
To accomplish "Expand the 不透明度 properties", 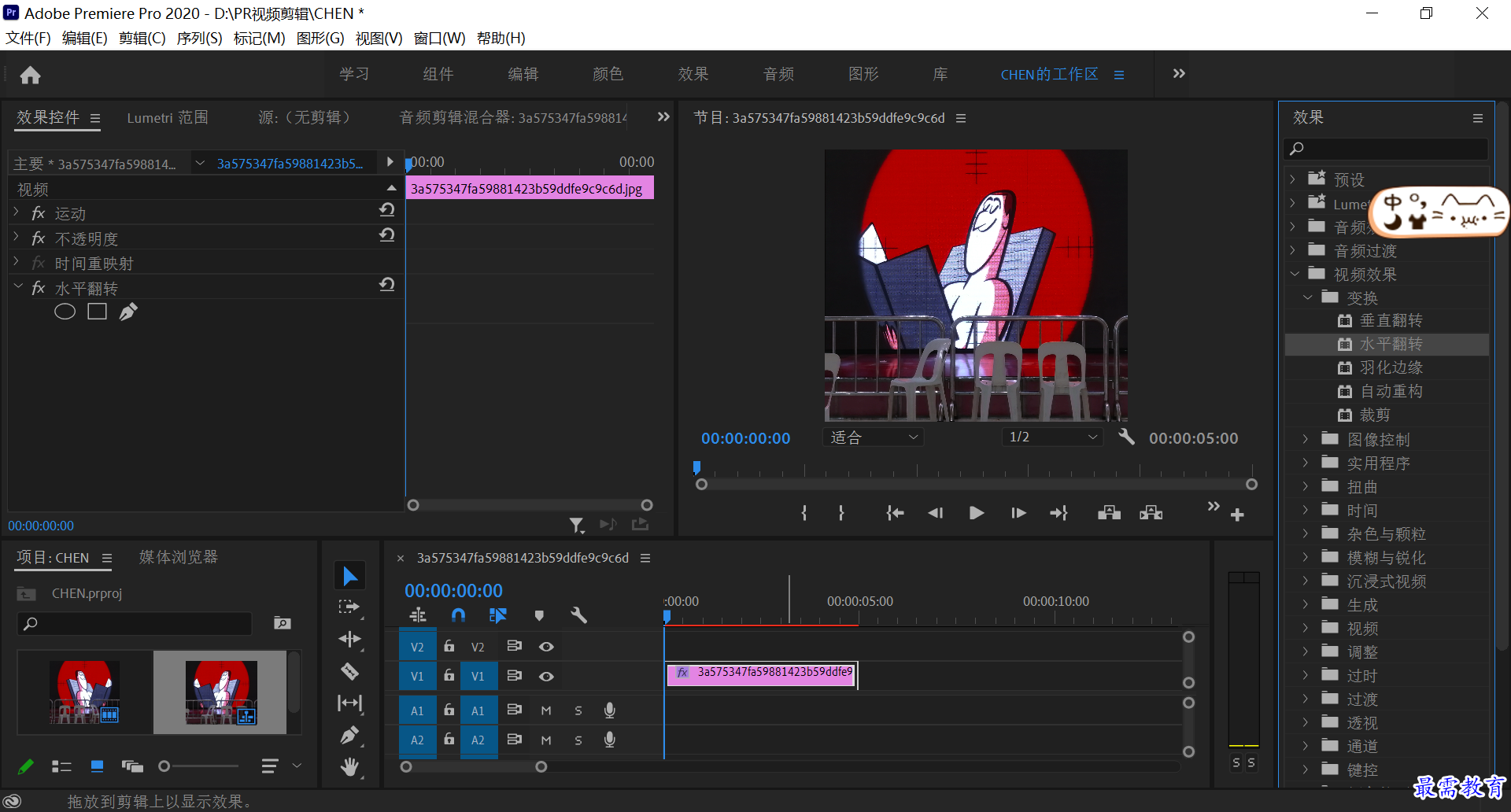I will [17, 238].
